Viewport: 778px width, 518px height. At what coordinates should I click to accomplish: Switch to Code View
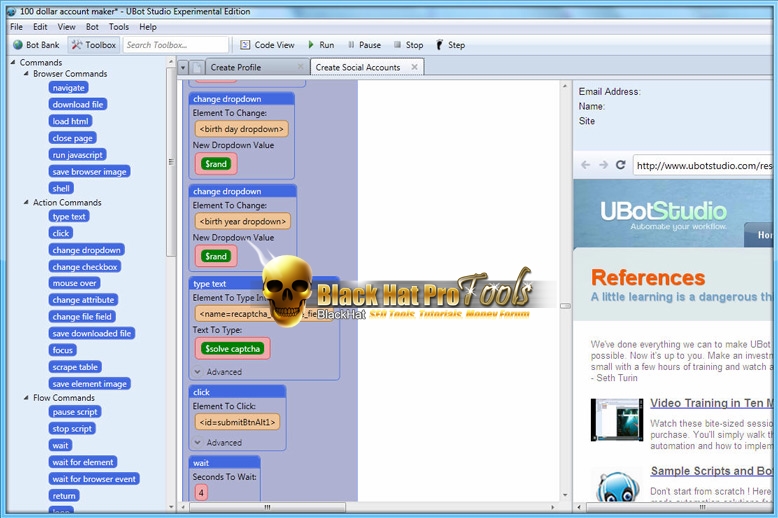[267, 45]
